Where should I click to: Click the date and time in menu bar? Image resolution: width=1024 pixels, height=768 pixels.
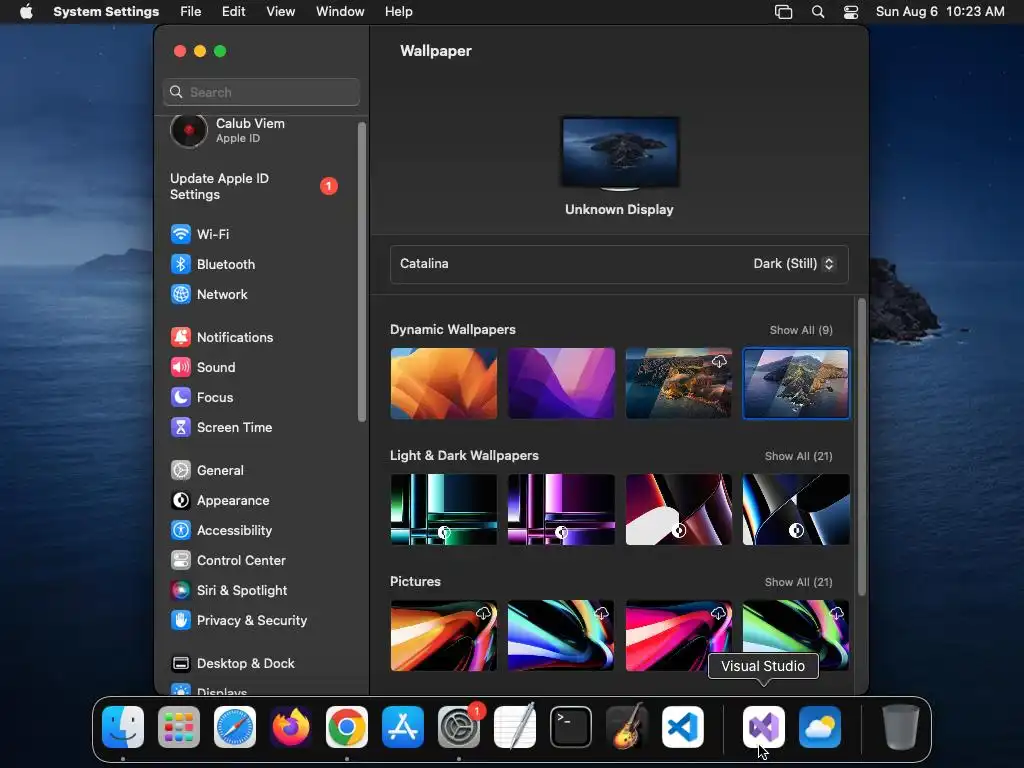pos(940,12)
